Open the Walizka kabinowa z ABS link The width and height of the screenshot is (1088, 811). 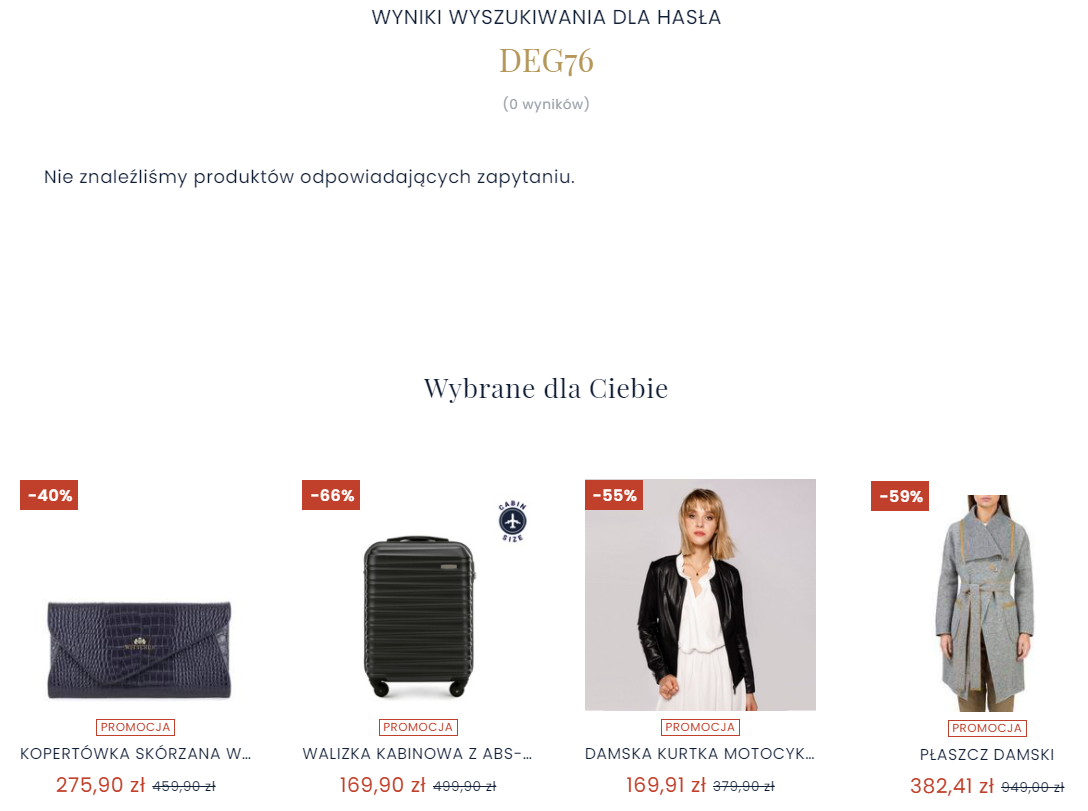point(417,753)
